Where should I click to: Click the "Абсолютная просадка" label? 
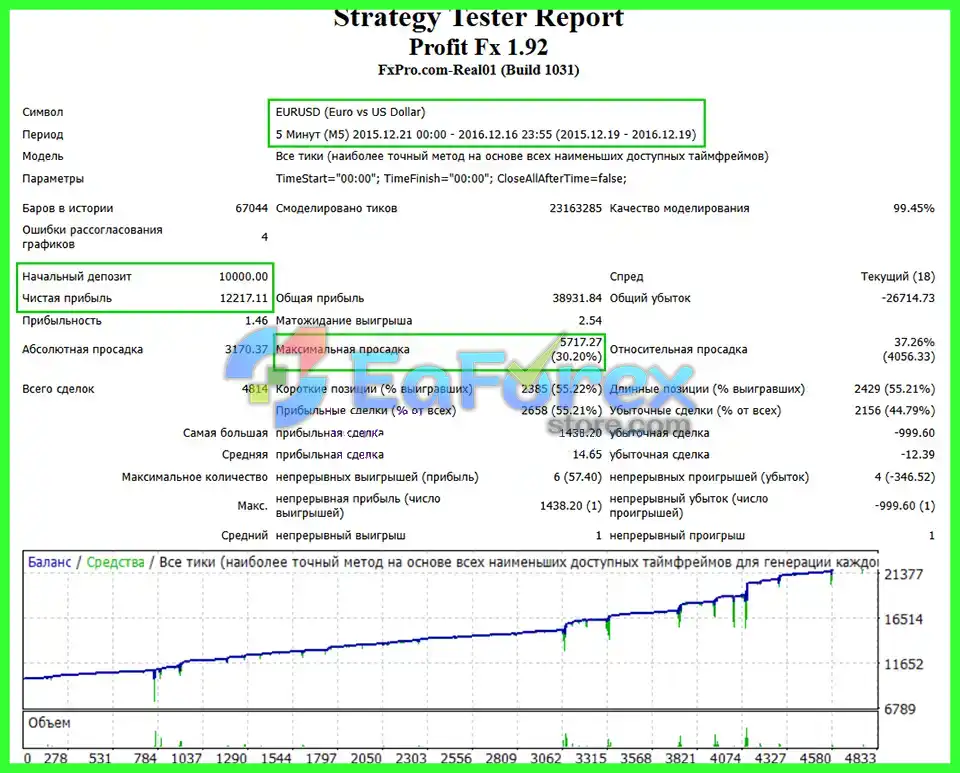pos(83,349)
